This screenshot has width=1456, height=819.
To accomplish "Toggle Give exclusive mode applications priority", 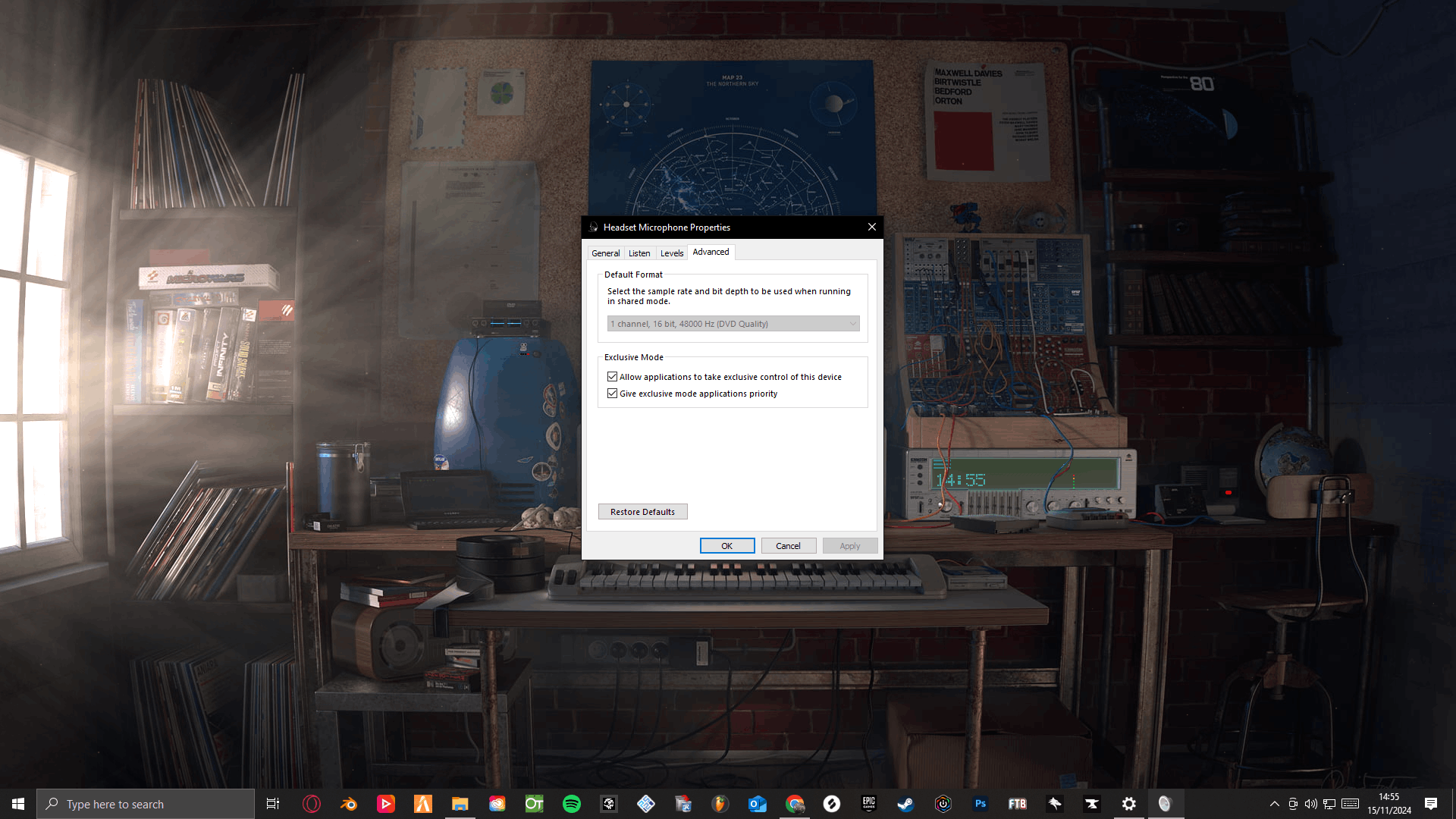I will (x=612, y=394).
